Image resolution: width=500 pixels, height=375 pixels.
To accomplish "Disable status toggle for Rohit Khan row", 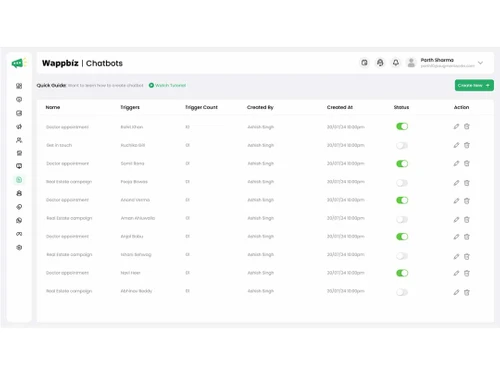I will (402, 126).
